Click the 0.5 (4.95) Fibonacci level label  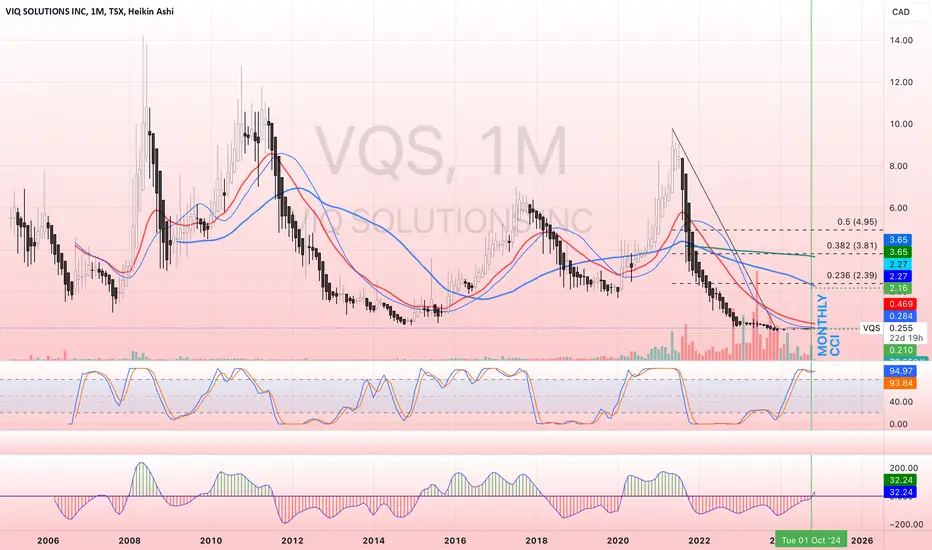point(857,222)
